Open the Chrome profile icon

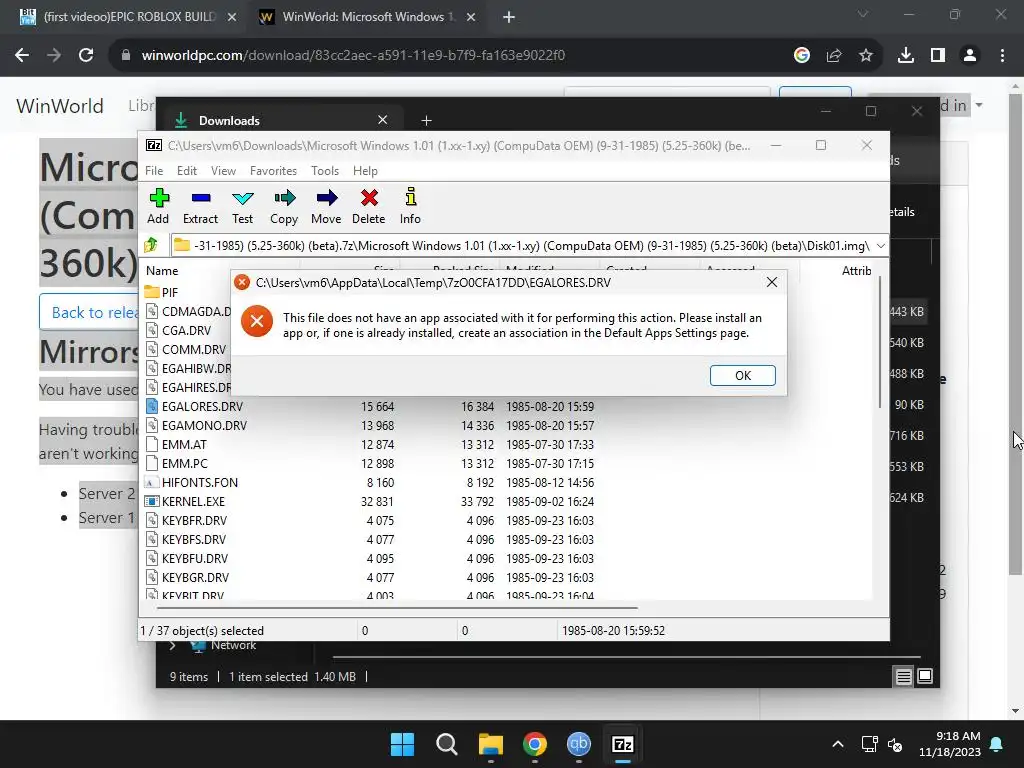[970, 56]
